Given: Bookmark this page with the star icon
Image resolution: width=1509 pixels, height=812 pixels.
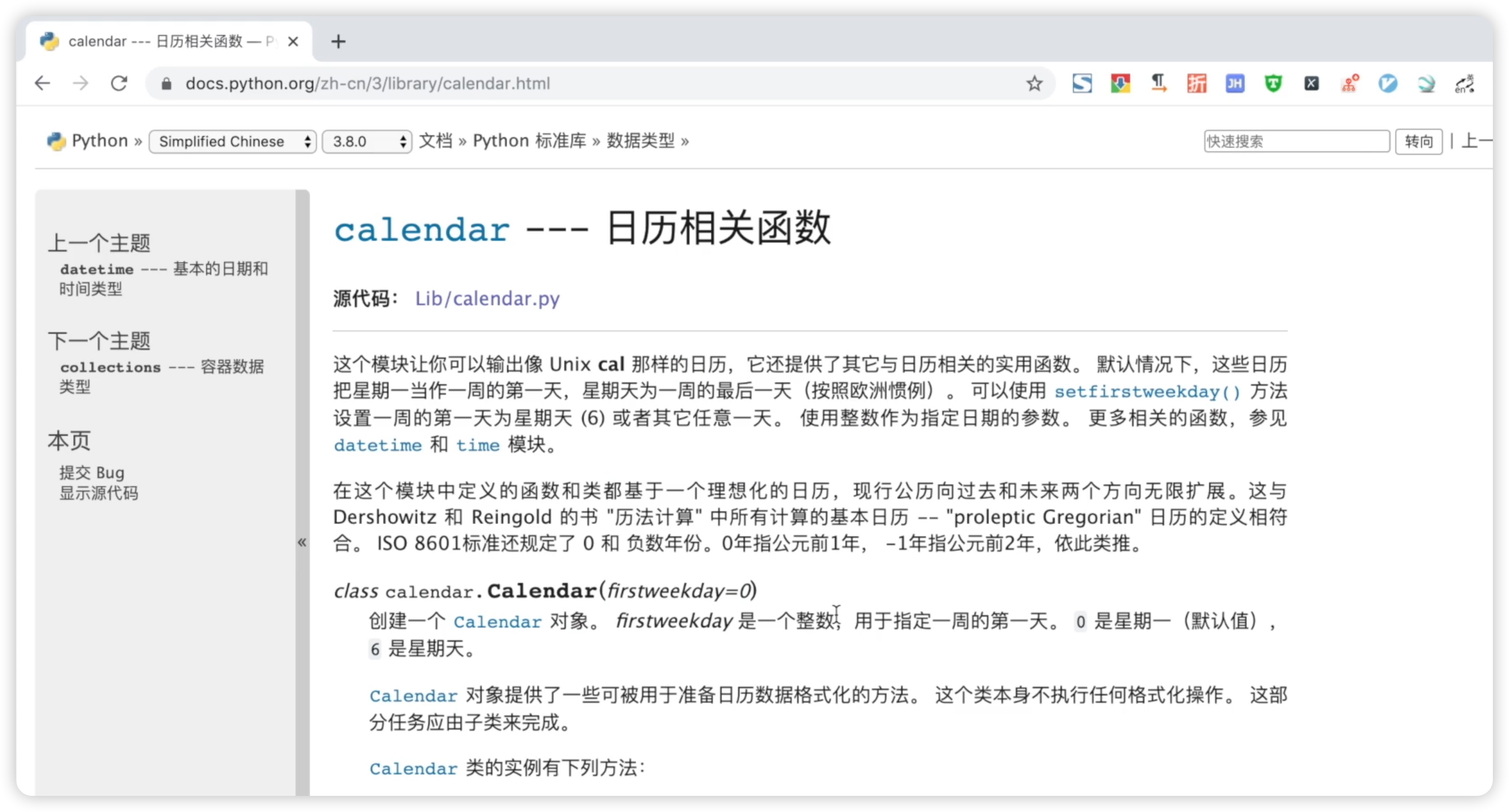Looking at the screenshot, I should click(x=1034, y=83).
